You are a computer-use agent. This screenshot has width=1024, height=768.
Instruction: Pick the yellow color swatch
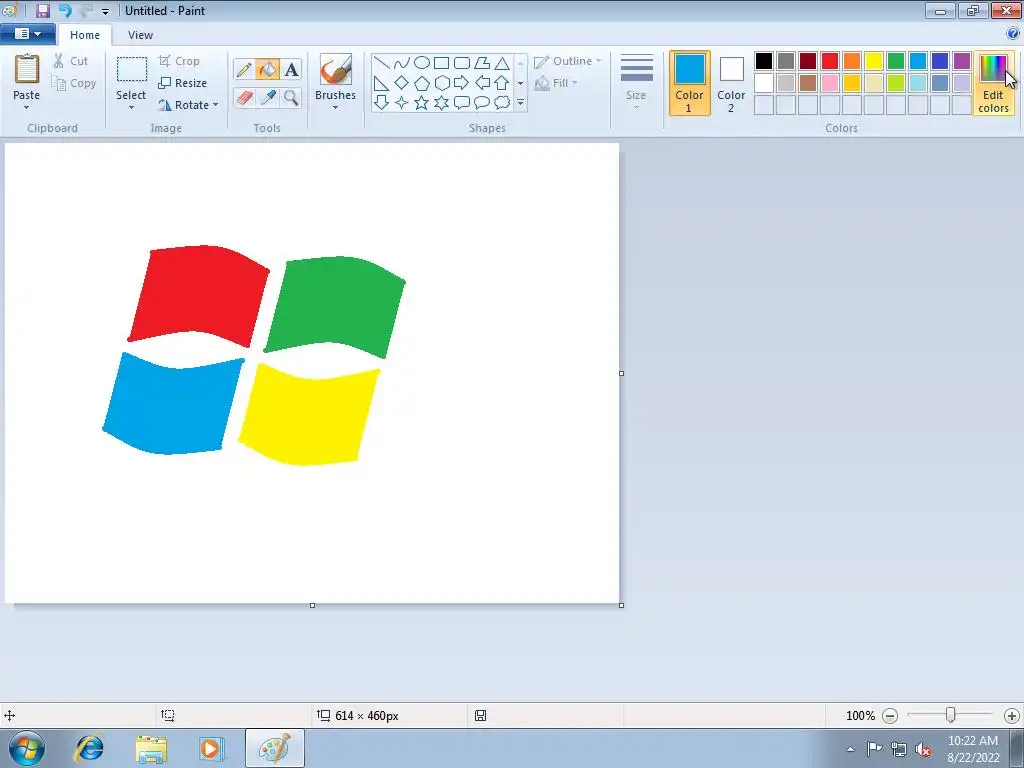tap(874, 61)
